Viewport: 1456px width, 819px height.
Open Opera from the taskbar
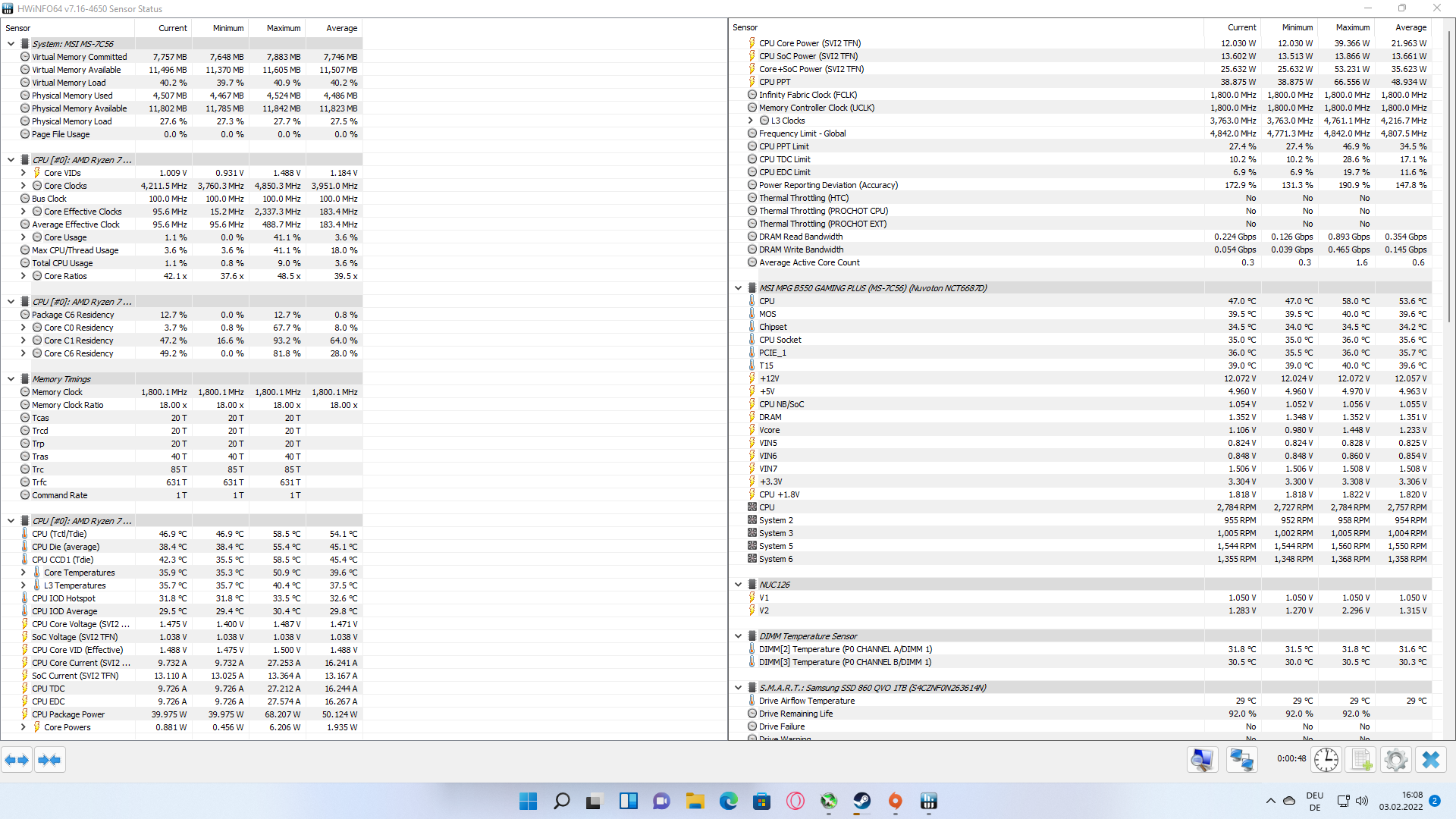click(x=795, y=802)
